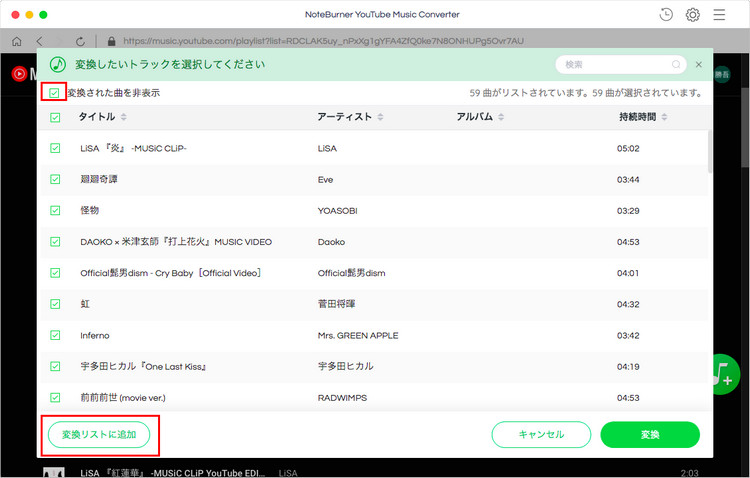Uncheck the 前前前世 track checkbox

55,397
